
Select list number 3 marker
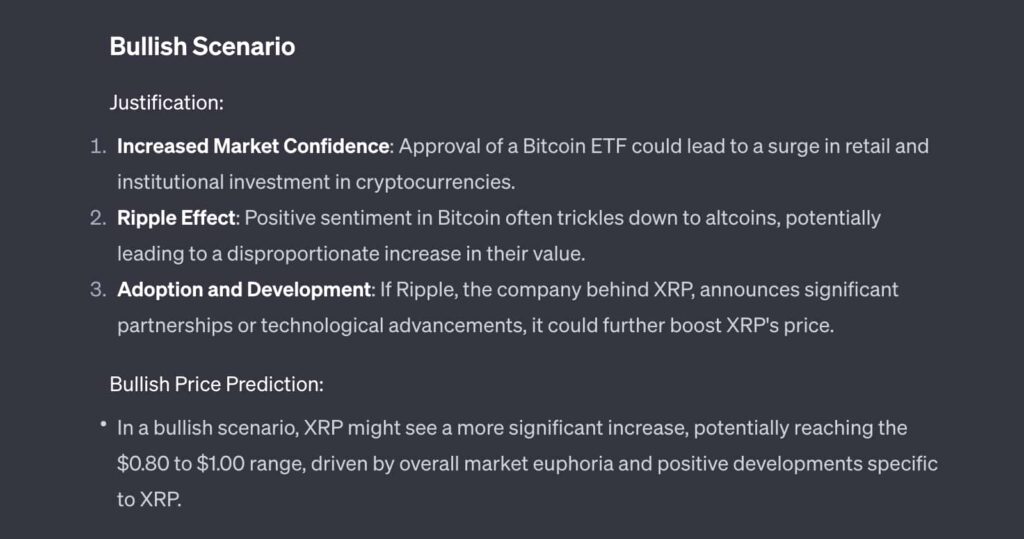pos(98,290)
